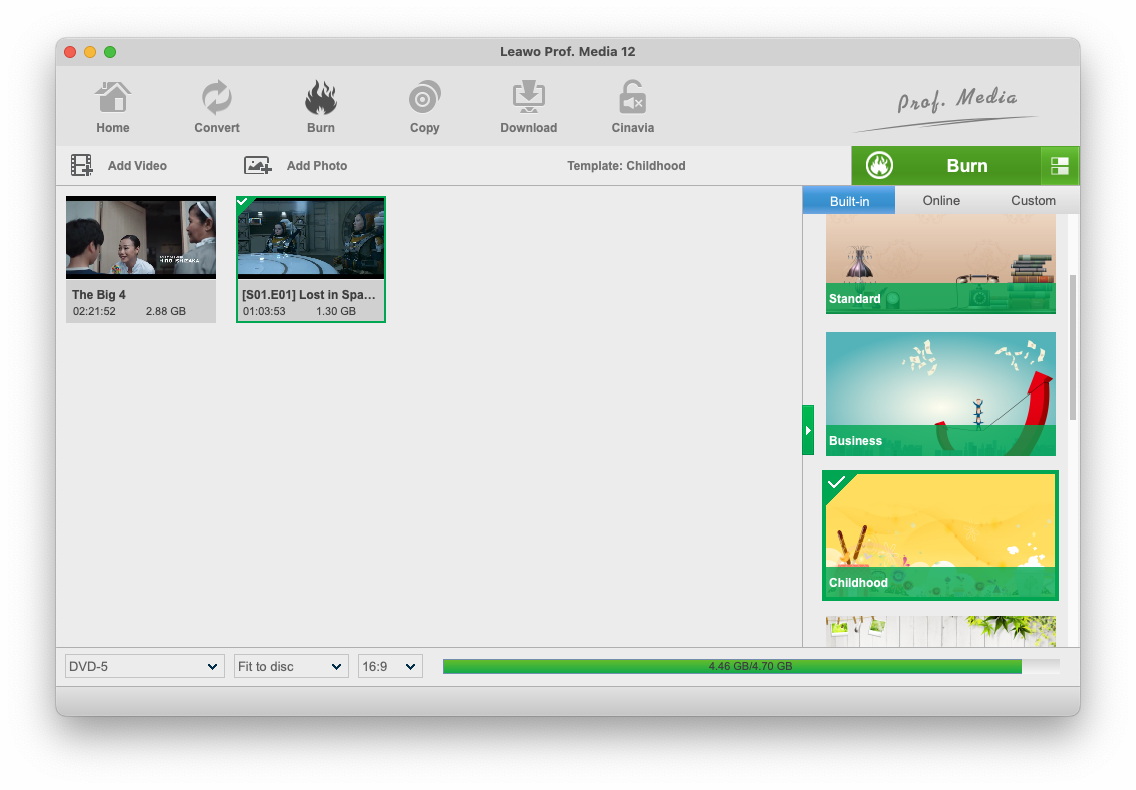1136x790 pixels.
Task: Open the Cinavia unlock icon
Action: pyautogui.click(x=632, y=97)
